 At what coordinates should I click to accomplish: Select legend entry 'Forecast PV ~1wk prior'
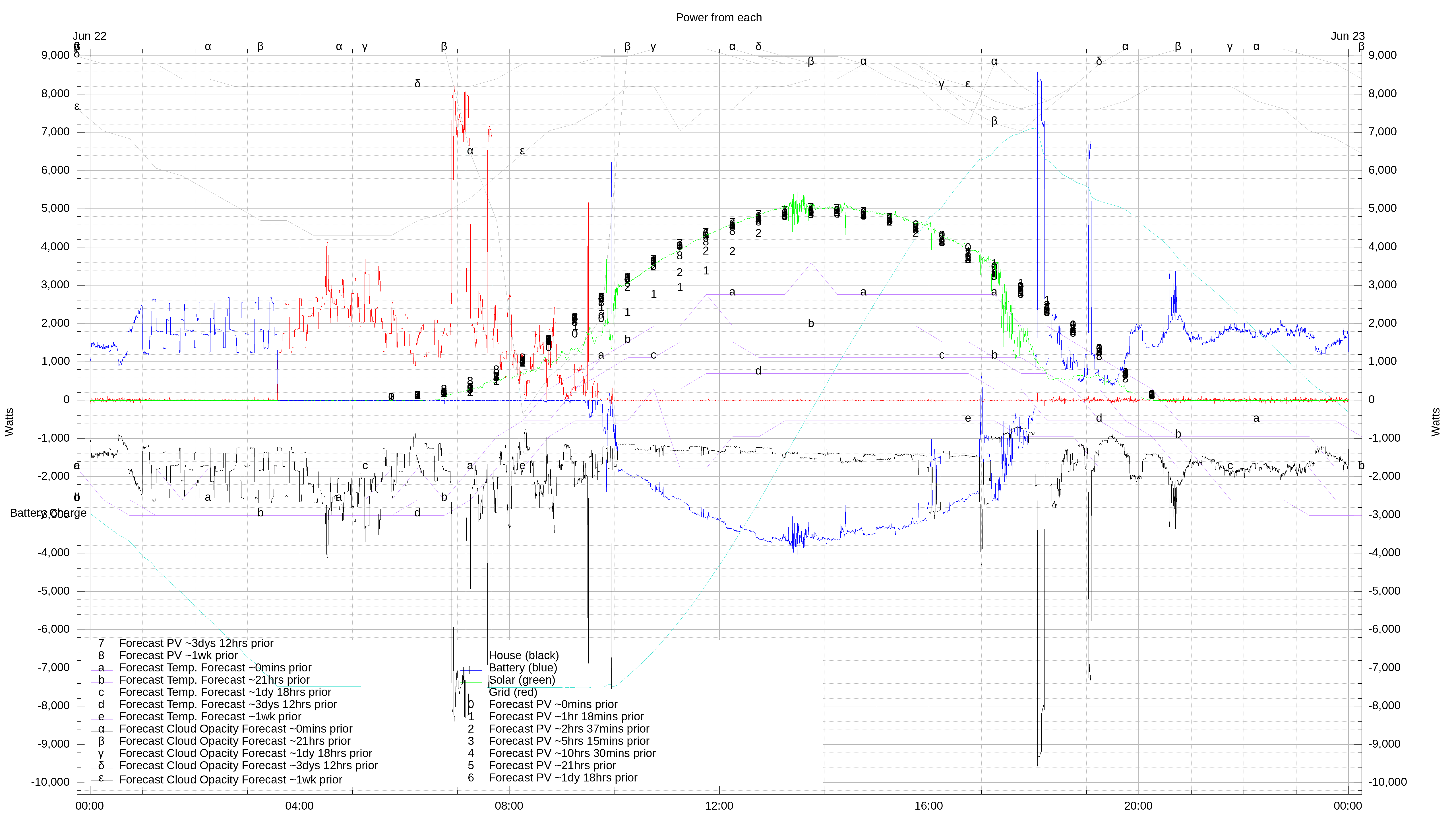coord(179,656)
